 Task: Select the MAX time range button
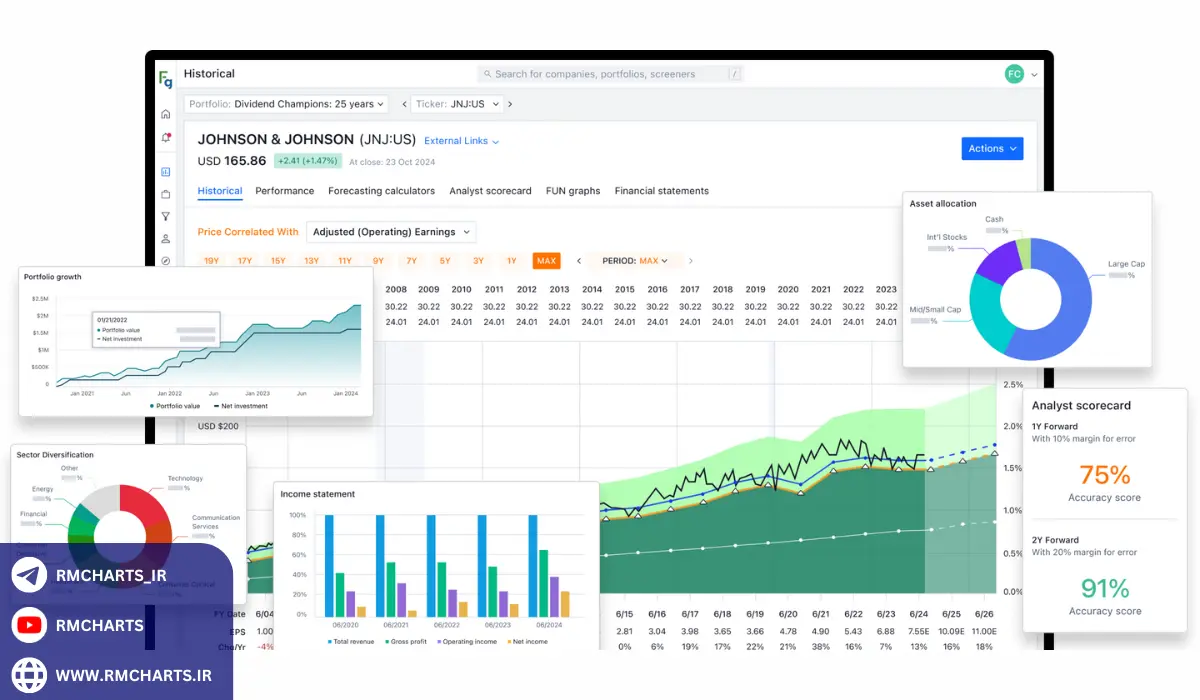[546, 261]
